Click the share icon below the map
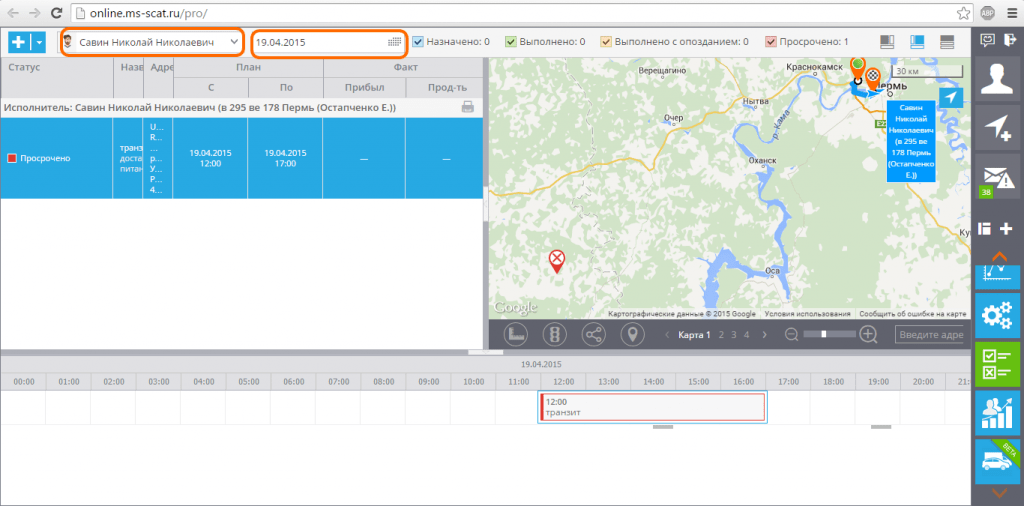The width and height of the screenshot is (1024, 506). (593, 335)
